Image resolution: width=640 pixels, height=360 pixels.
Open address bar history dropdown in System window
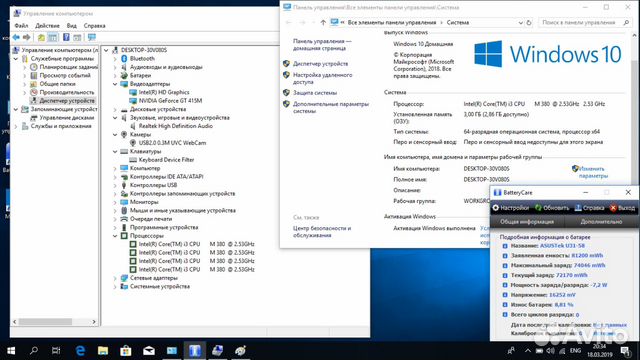tap(520, 23)
